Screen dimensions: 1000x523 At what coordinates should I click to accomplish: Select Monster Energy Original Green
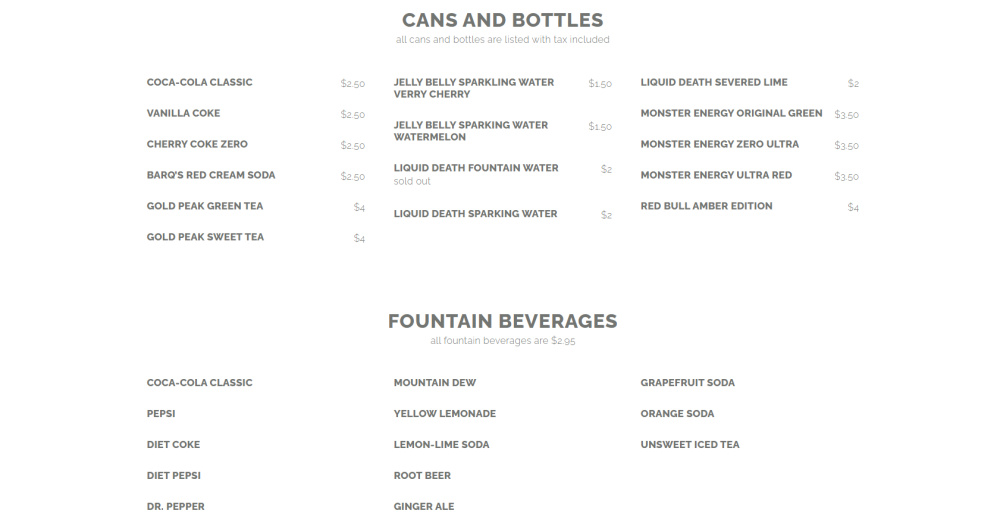pyautogui.click(x=731, y=113)
